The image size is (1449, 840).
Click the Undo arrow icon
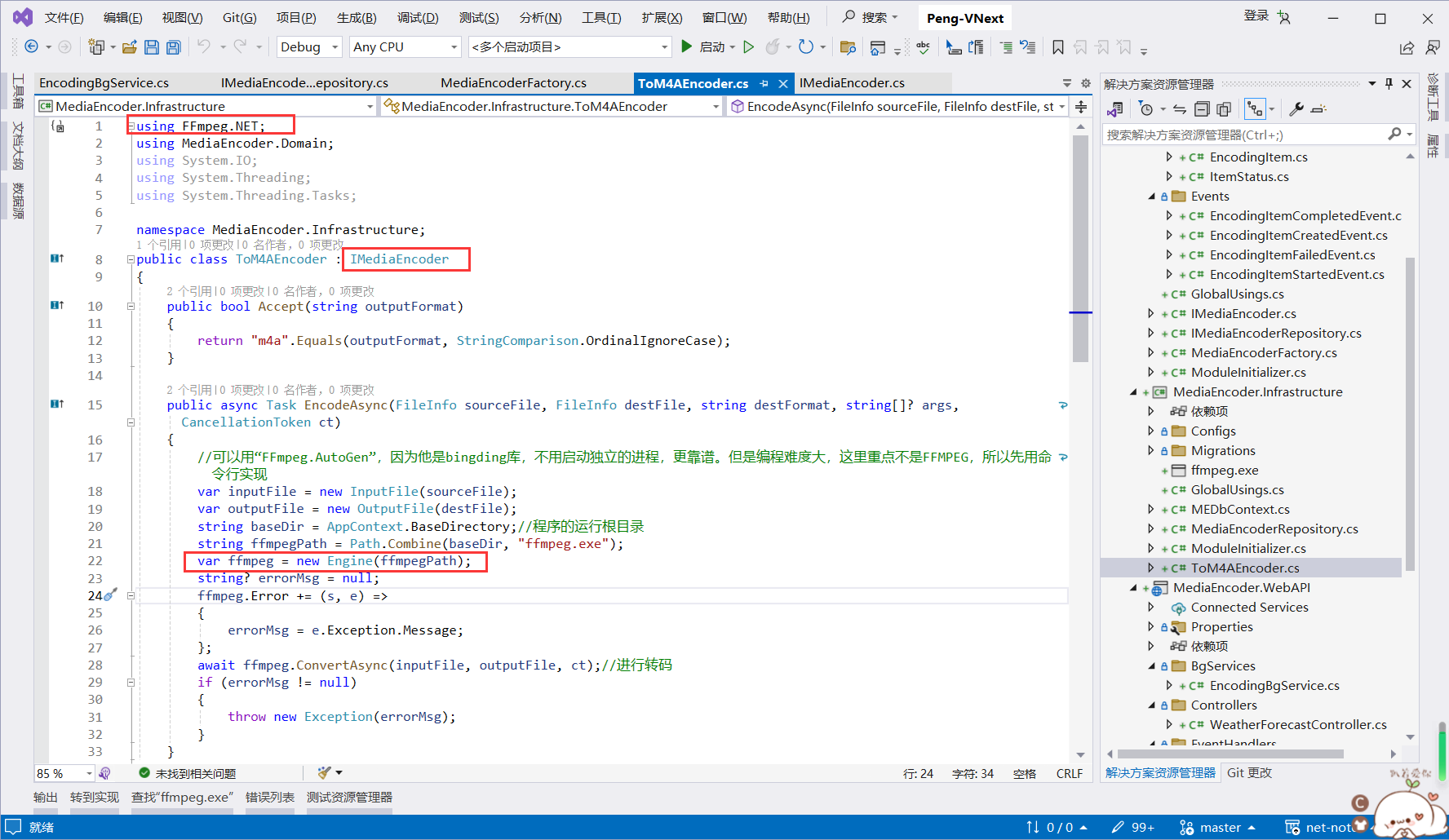click(x=204, y=46)
